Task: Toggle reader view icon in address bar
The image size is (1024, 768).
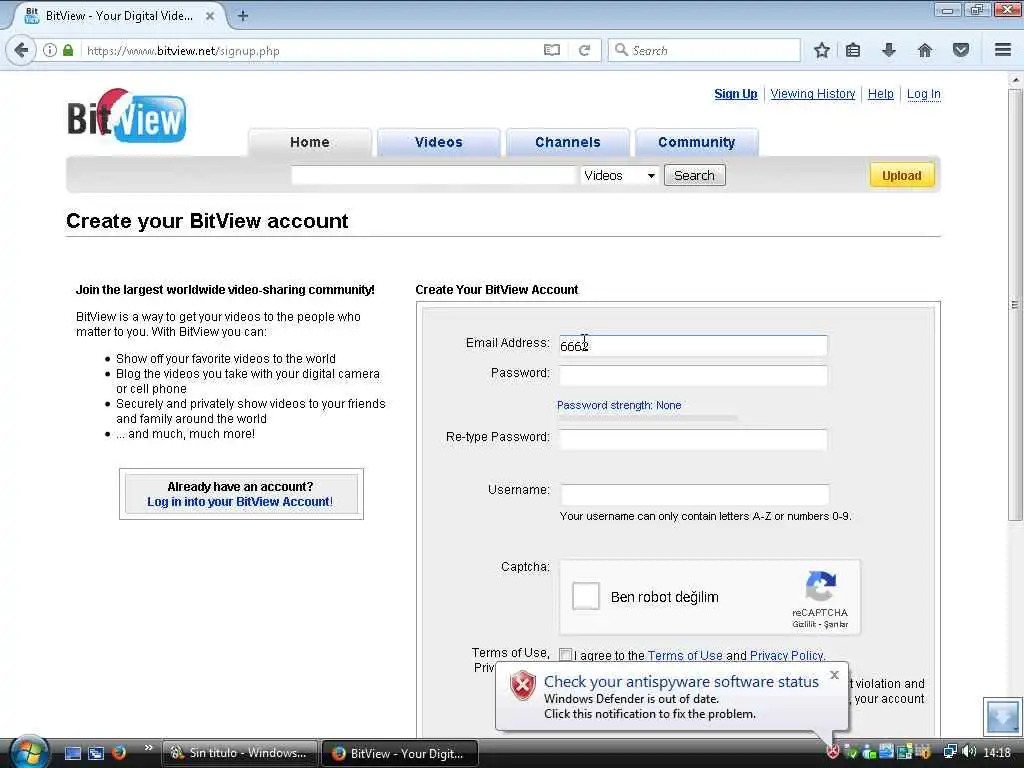Action: coord(552,50)
